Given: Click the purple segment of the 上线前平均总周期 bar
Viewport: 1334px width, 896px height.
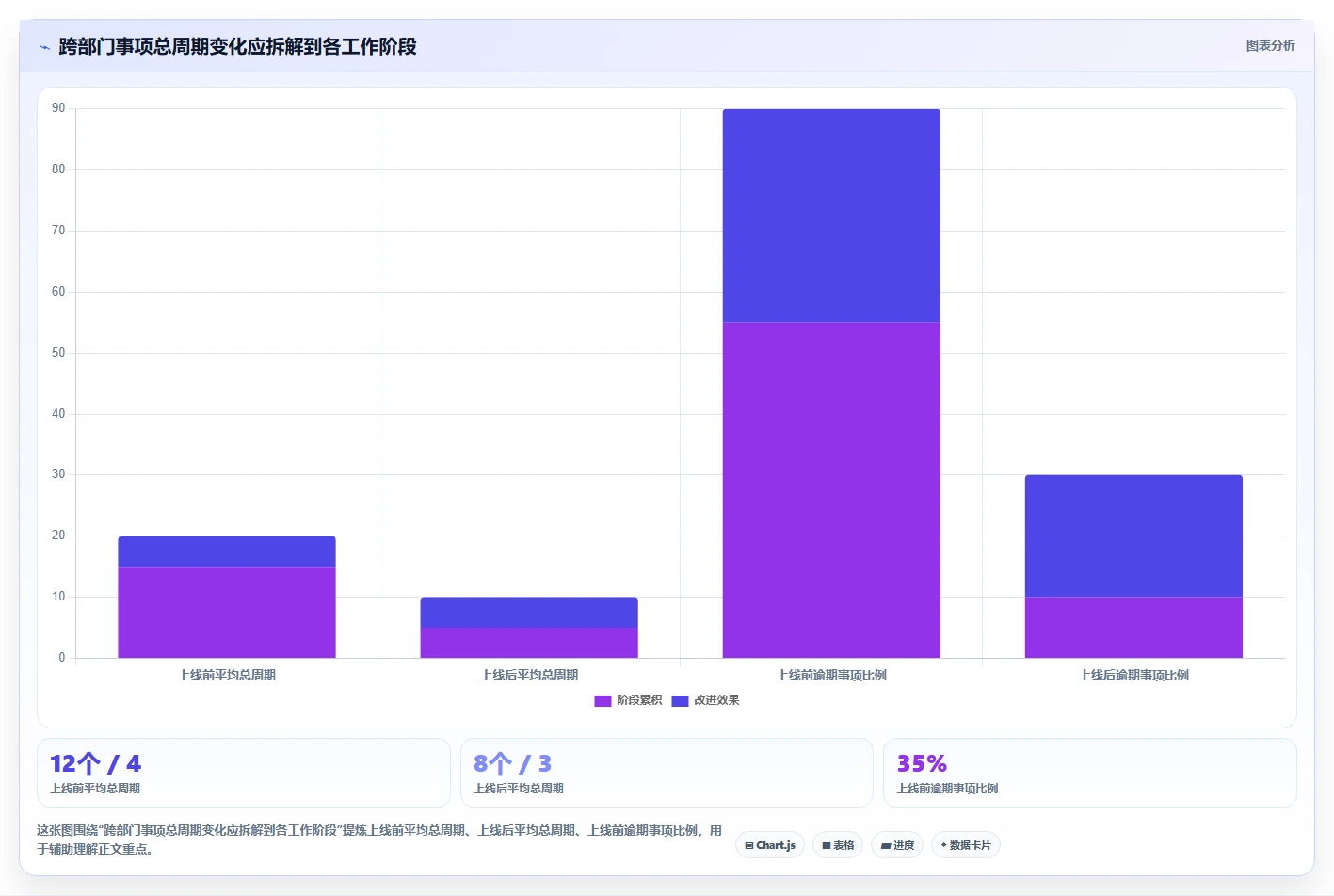Looking at the screenshot, I should click(227, 612).
